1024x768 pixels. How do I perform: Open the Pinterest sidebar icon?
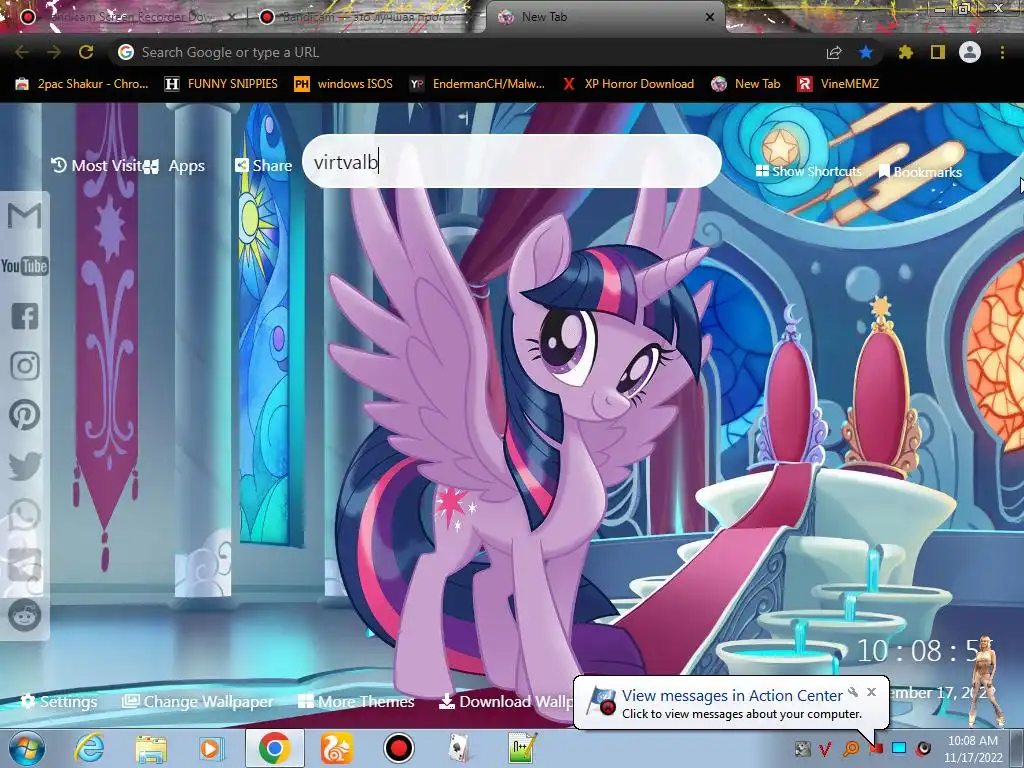point(25,415)
